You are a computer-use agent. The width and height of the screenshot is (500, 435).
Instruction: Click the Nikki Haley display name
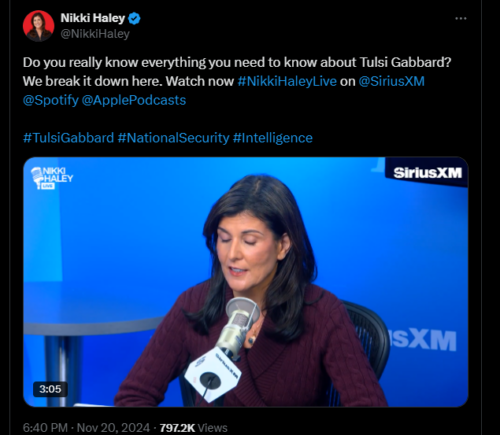coord(93,18)
